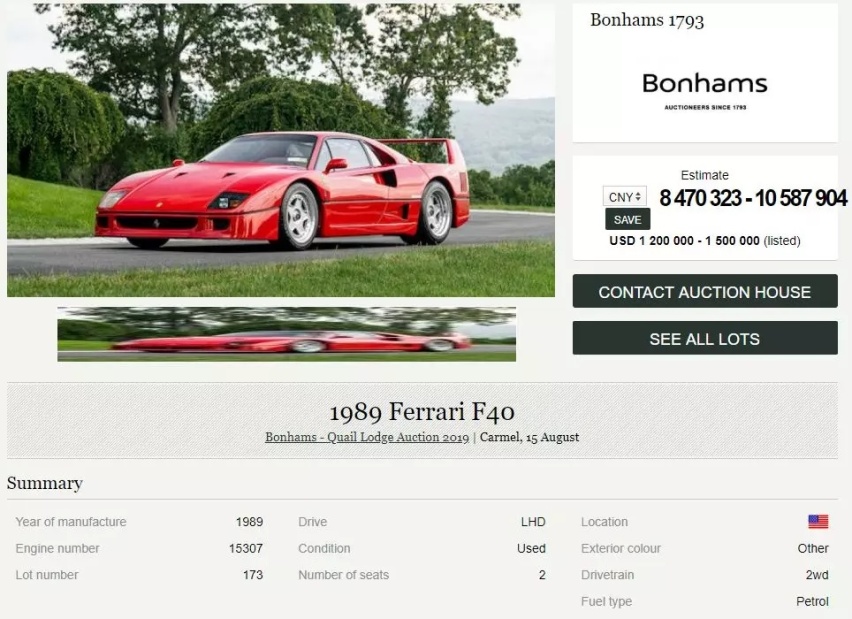Open the Bonhams Quail Lodge Auction 2019 link
Screen dimensions: 852x619
pyautogui.click(x=367, y=437)
